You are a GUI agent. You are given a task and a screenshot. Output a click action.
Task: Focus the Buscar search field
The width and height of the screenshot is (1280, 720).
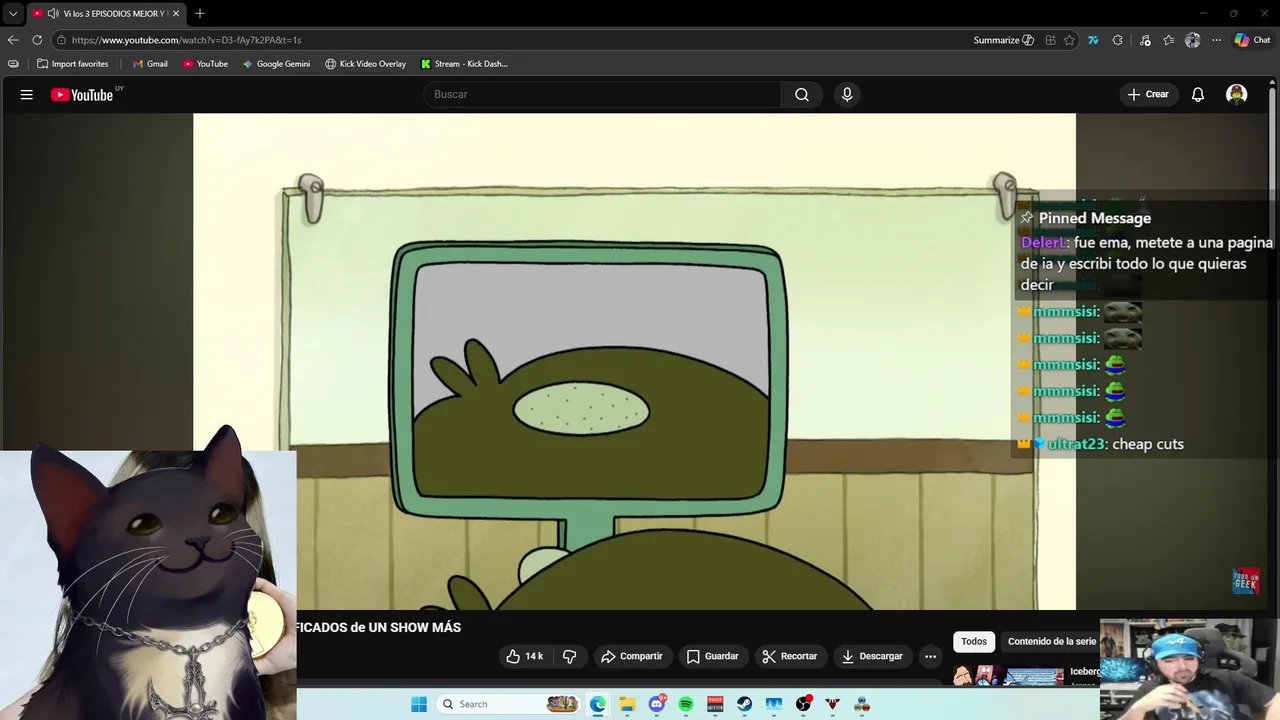click(x=602, y=94)
